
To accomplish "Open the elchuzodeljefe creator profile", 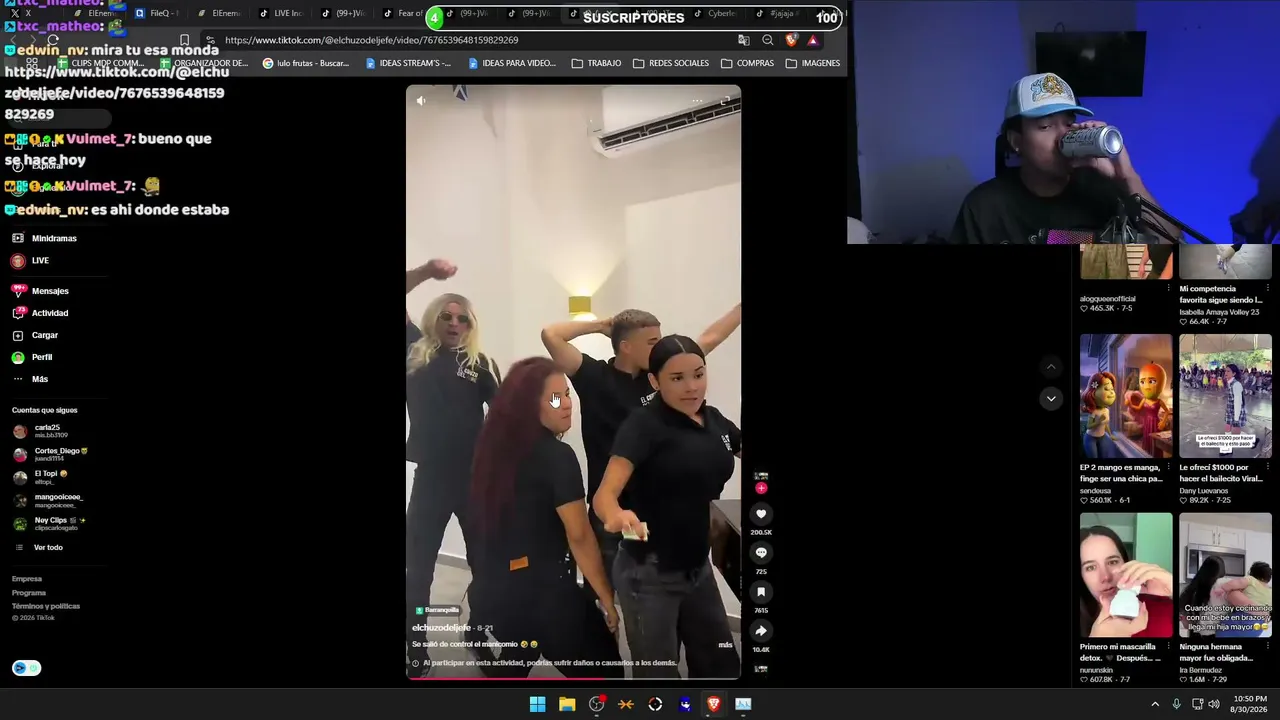I will (441, 628).
